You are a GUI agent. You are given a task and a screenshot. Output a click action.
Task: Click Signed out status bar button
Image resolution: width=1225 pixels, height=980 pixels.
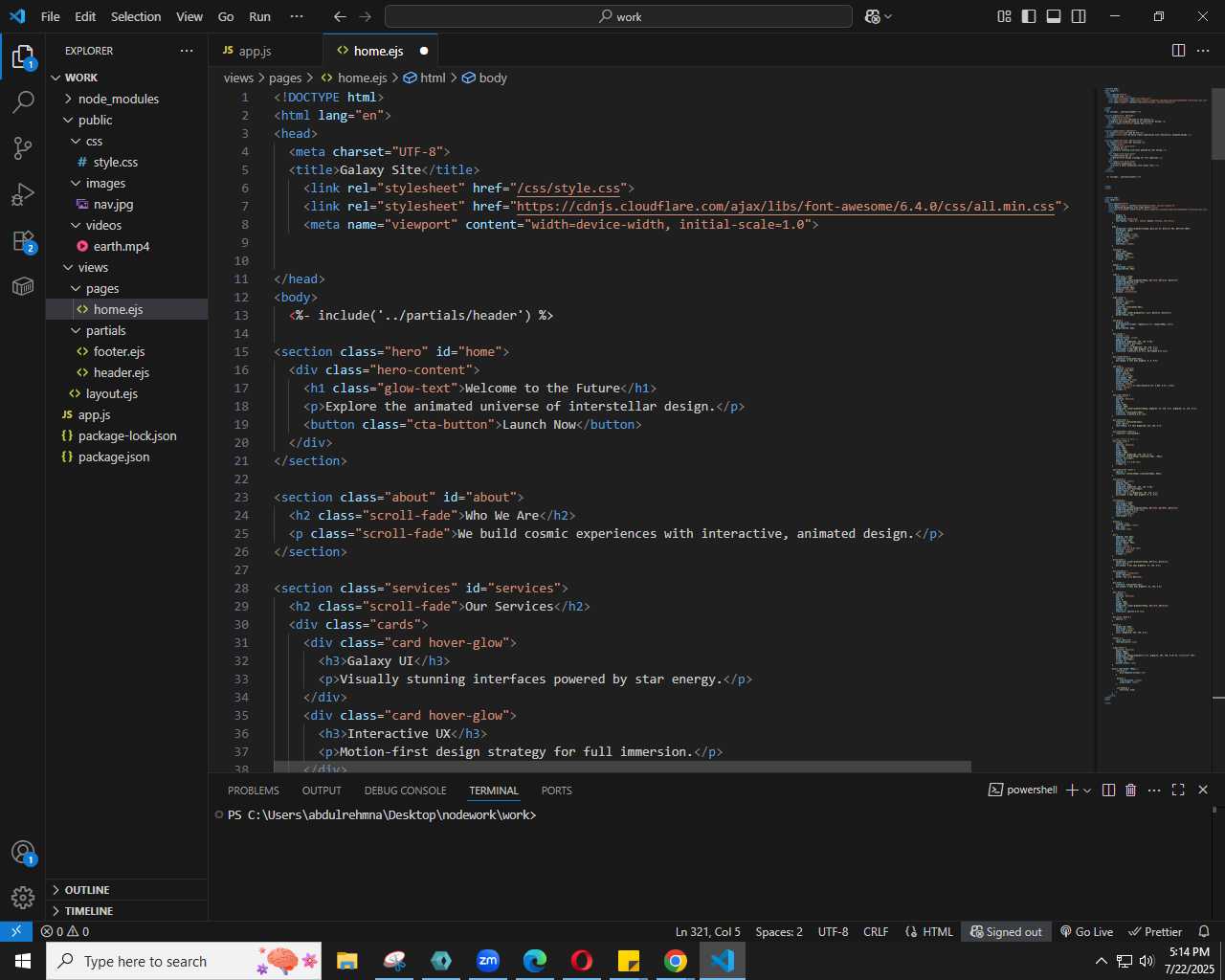1006,931
